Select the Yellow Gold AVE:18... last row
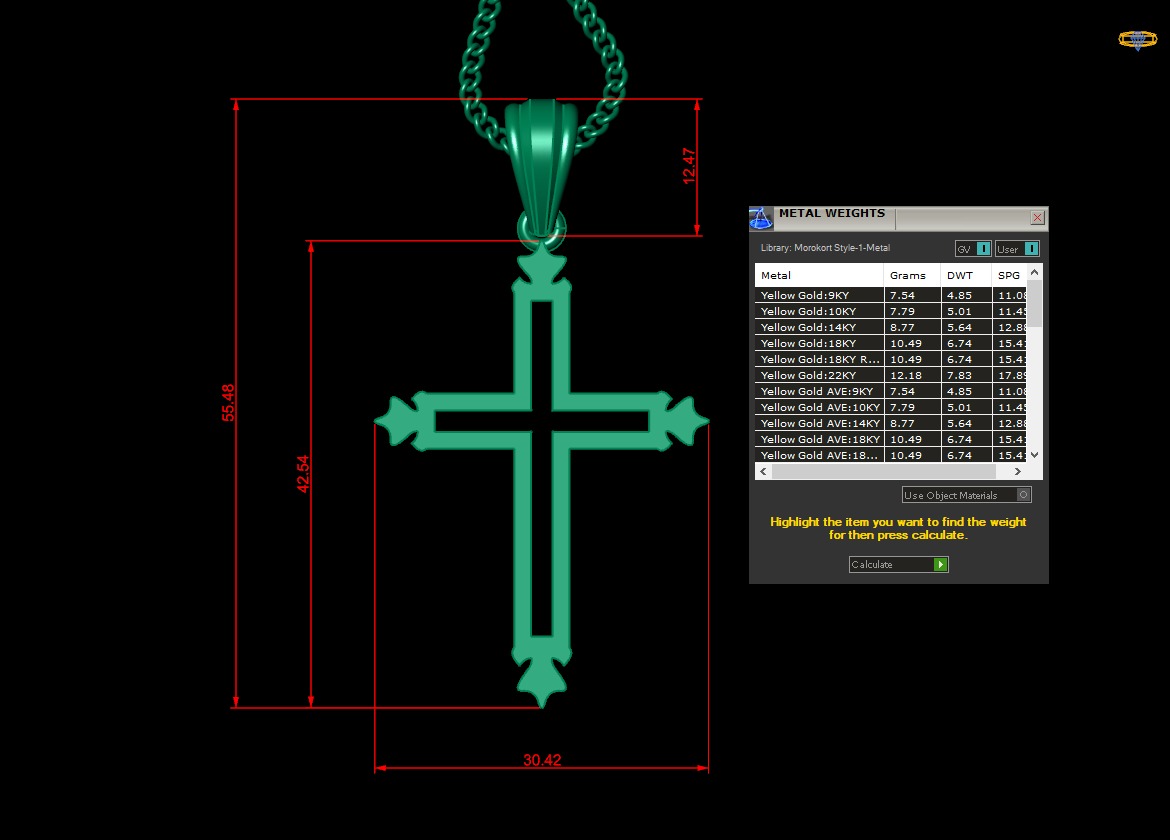The height and width of the screenshot is (840, 1170). coord(890,455)
